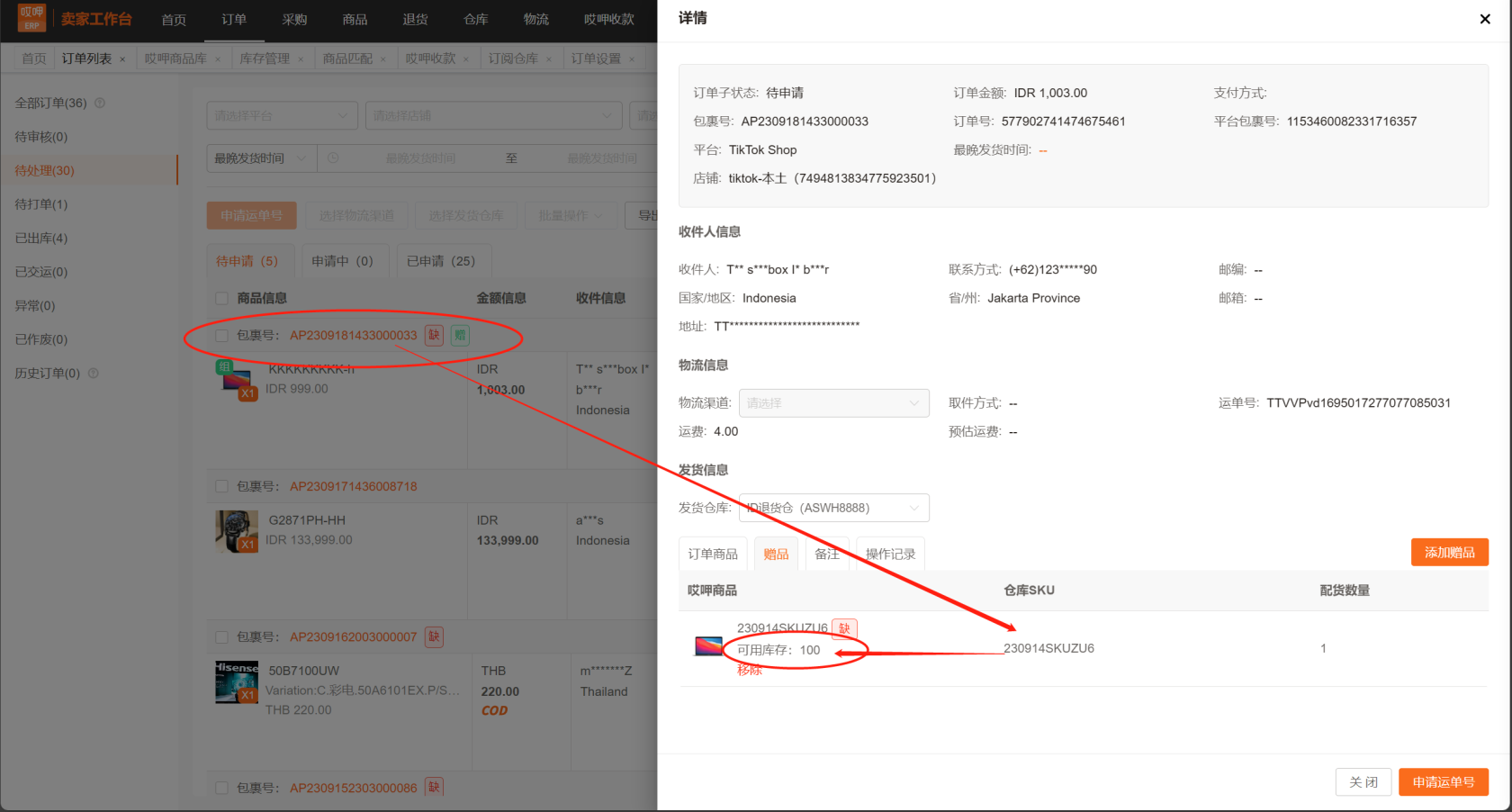Close the 订单设置 tab using its x
The width and height of the screenshot is (1512, 812).
pyautogui.click(x=632, y=59)
